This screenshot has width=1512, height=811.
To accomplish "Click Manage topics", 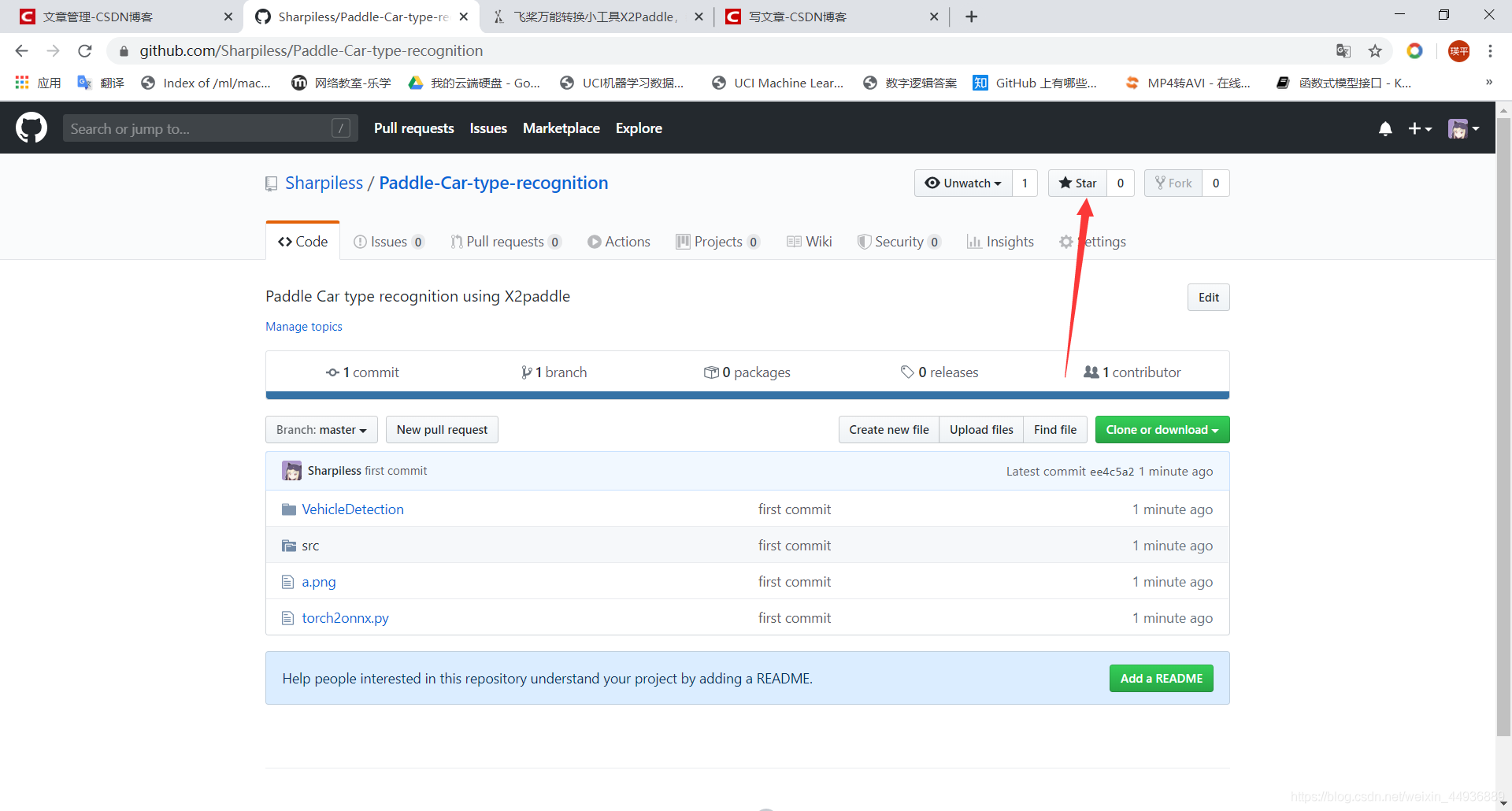I will (304, 327).
